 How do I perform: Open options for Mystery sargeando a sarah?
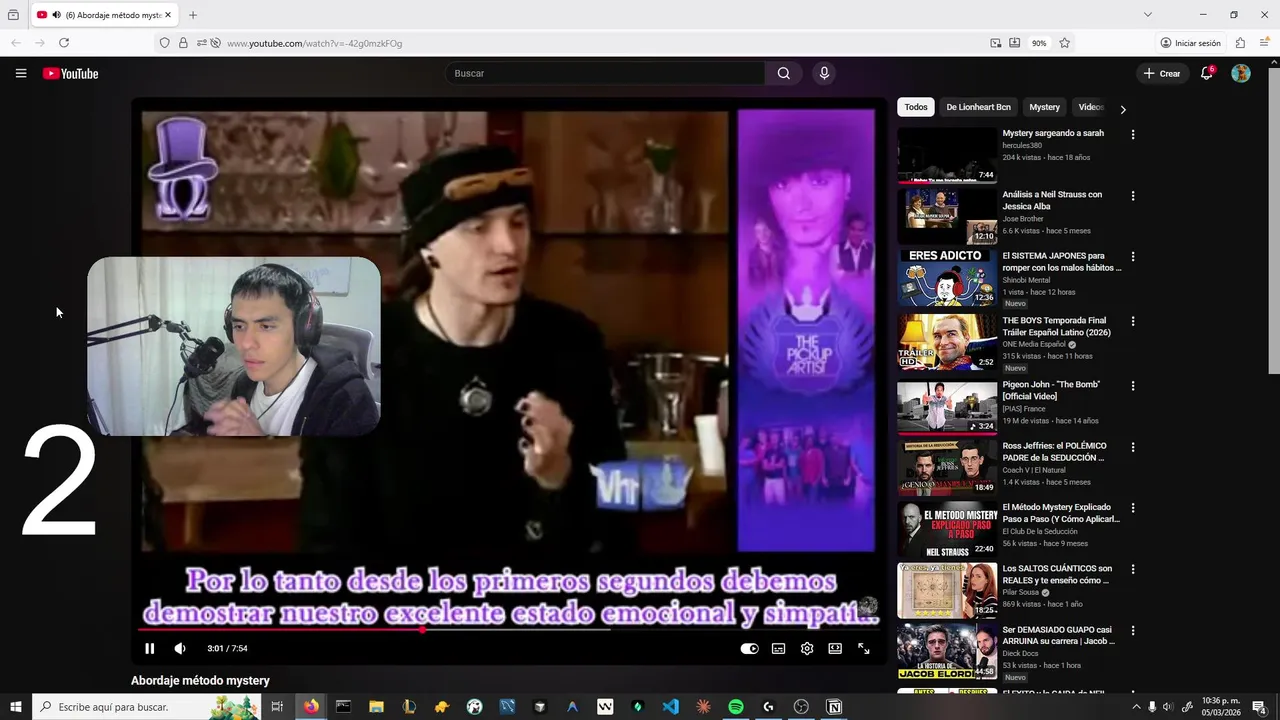click(1133, 134)
